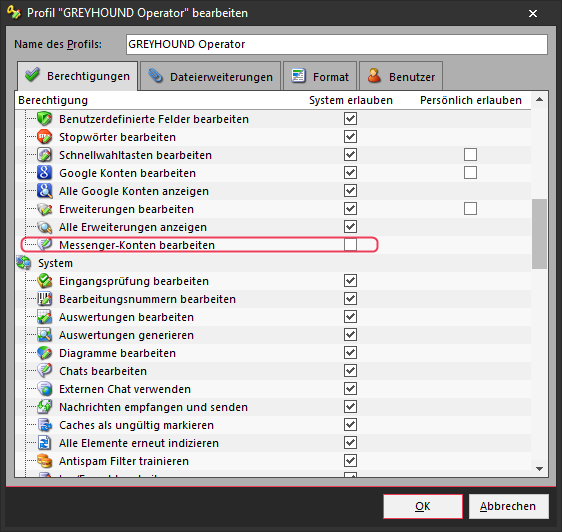Click the Google Konten bearbeiten icon
562x532 pixels.
tap(44, 172)
